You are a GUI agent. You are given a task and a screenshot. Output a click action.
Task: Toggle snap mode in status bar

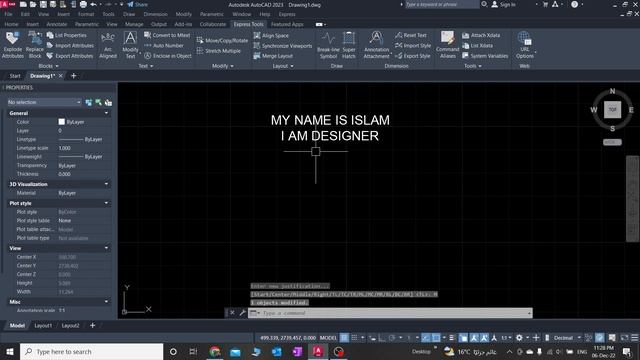(354, 338)
